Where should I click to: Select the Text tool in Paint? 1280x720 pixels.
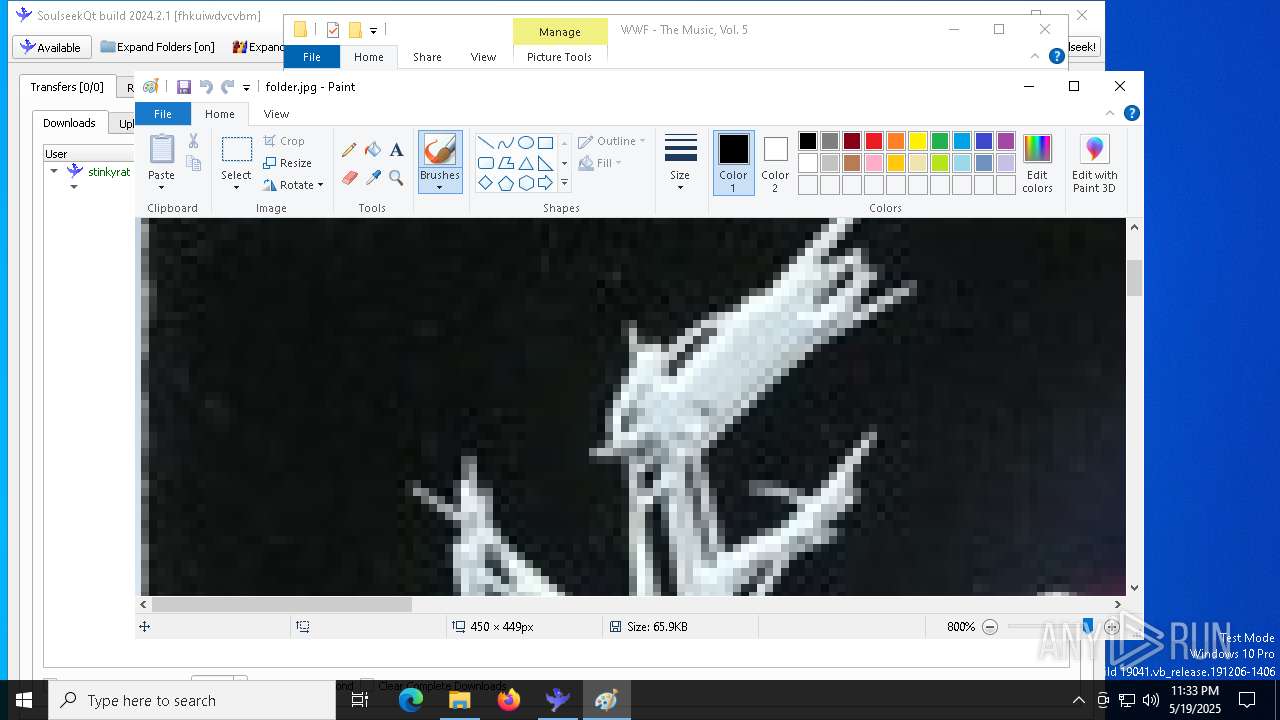click(x=396, y=150)
